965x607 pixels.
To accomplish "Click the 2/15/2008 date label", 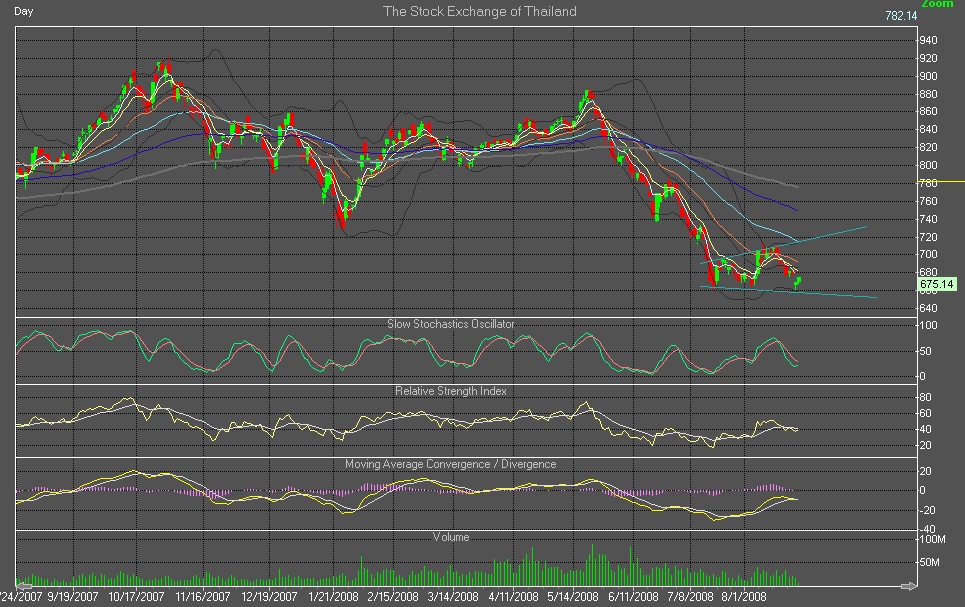I will point(393,597).
